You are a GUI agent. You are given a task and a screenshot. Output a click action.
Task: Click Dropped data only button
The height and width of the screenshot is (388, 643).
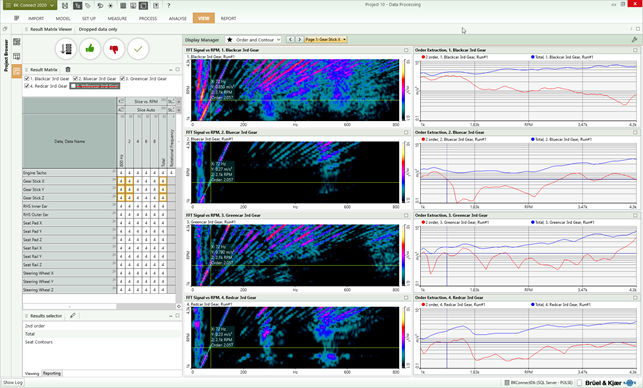98,29
